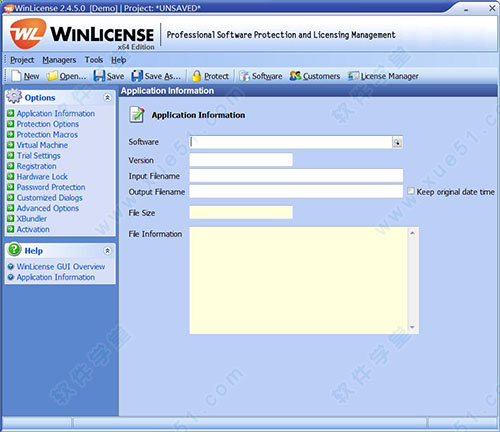Click green arrow icon beside Virtual Machine
The image size is (500, 432).
pyautogui.click(x=11, y=145)
